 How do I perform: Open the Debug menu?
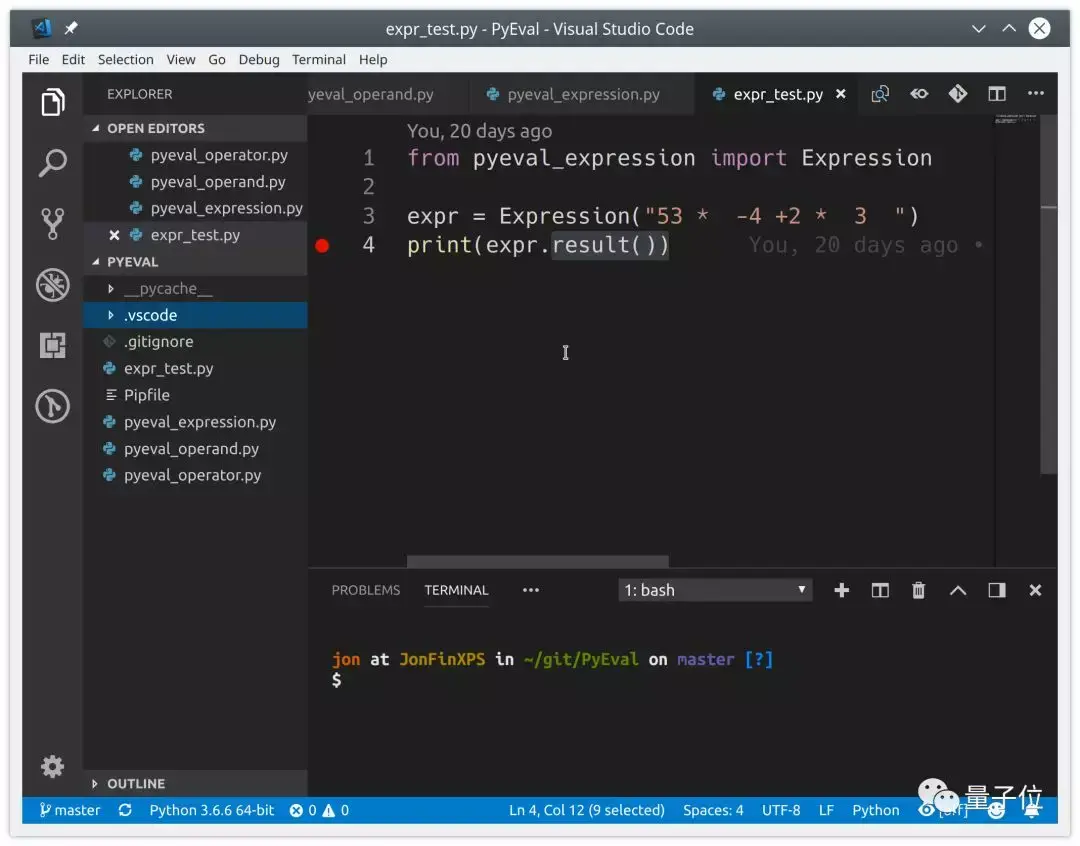pyautogui.click(x=258, y=59)
